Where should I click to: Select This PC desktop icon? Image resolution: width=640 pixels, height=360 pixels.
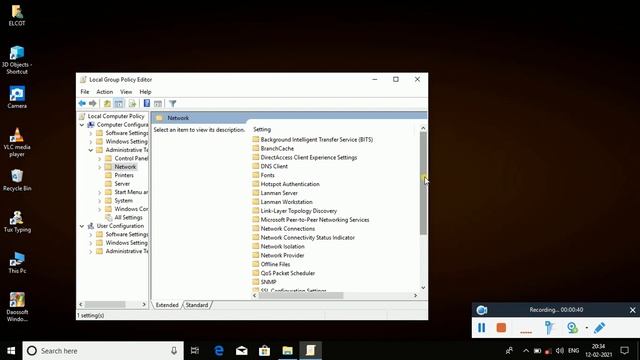(x=17, y=262)
